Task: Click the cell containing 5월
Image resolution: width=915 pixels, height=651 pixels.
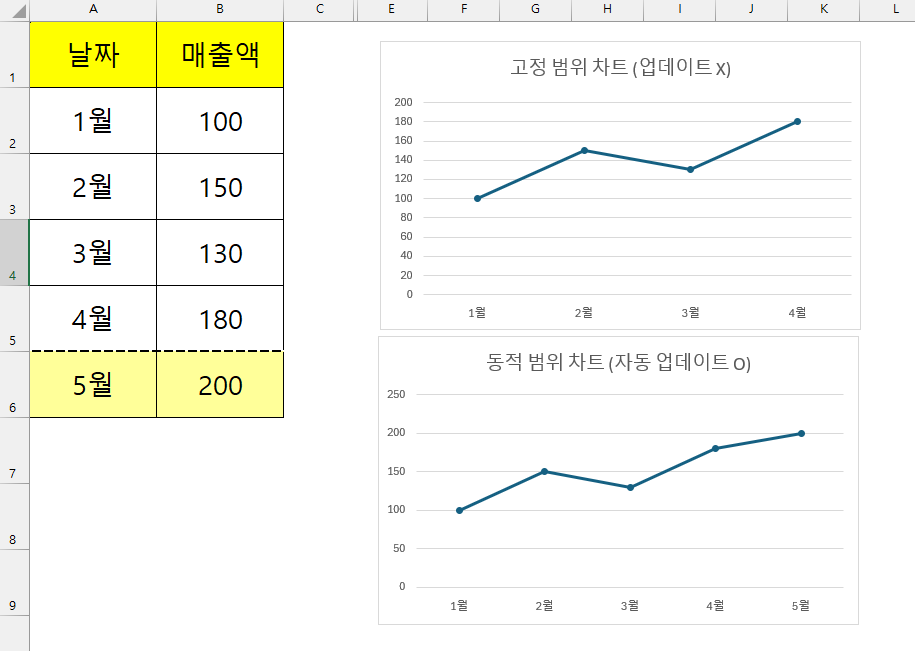Action: [x=93, y=385]
